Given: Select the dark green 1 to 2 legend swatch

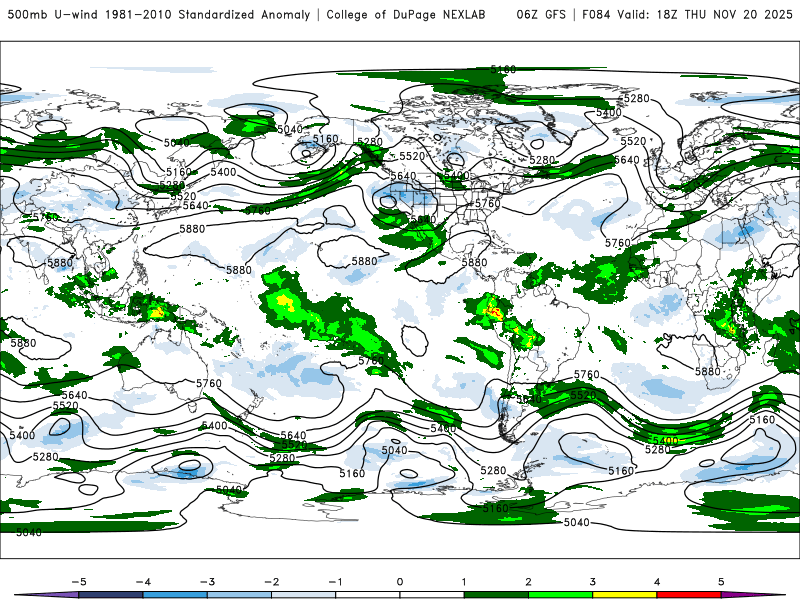Looking at the screenshot, I should coord(496,595).
